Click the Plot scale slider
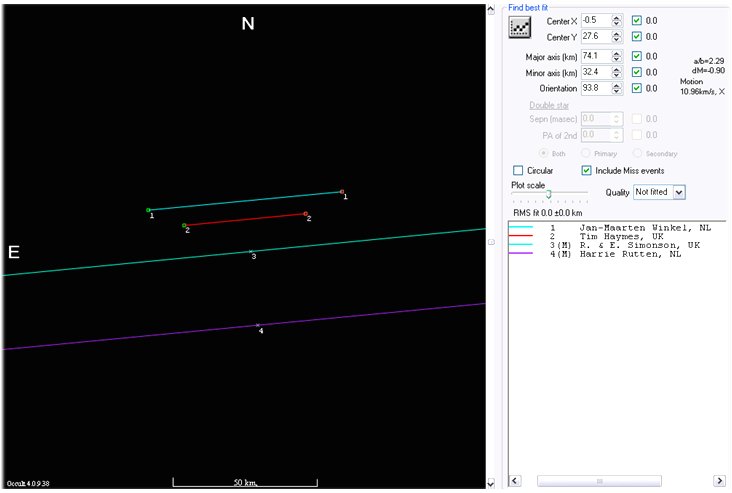The image size is (732, 493). (x=549, y=194)
